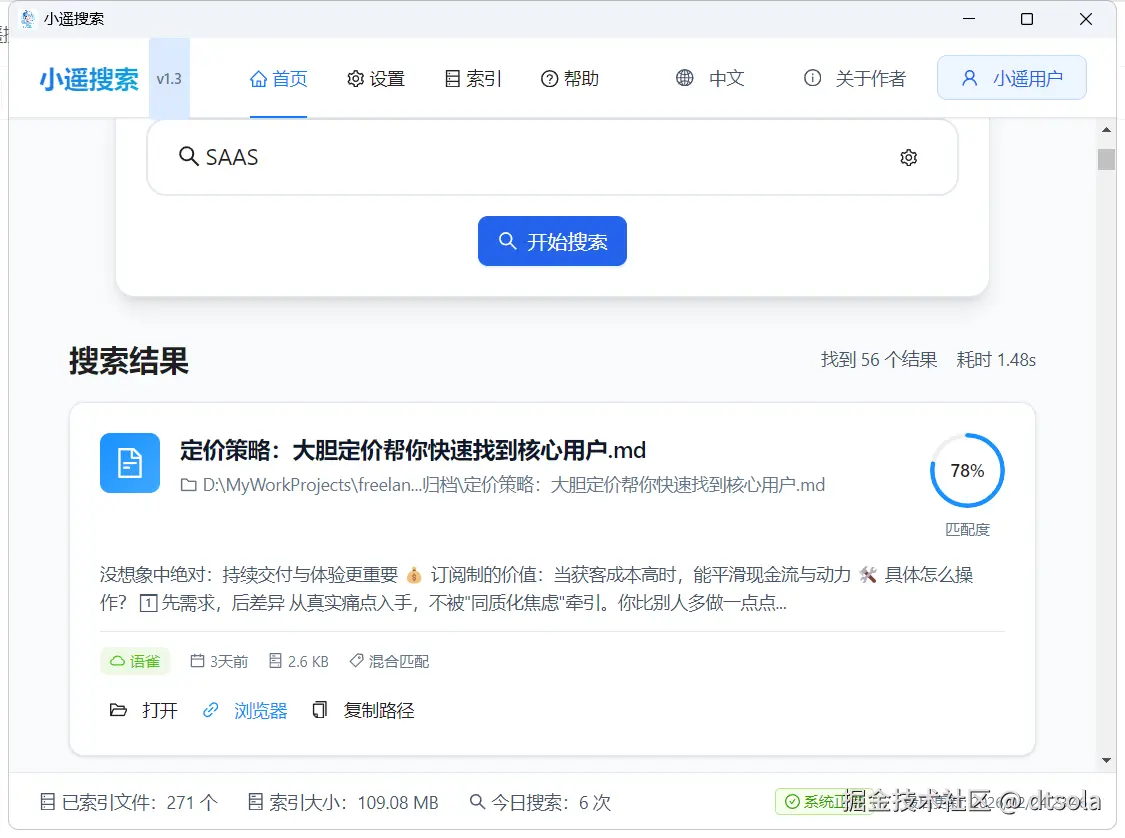Click the result file path text
This screenshot has width=1125, height=838.
[514, 485]
